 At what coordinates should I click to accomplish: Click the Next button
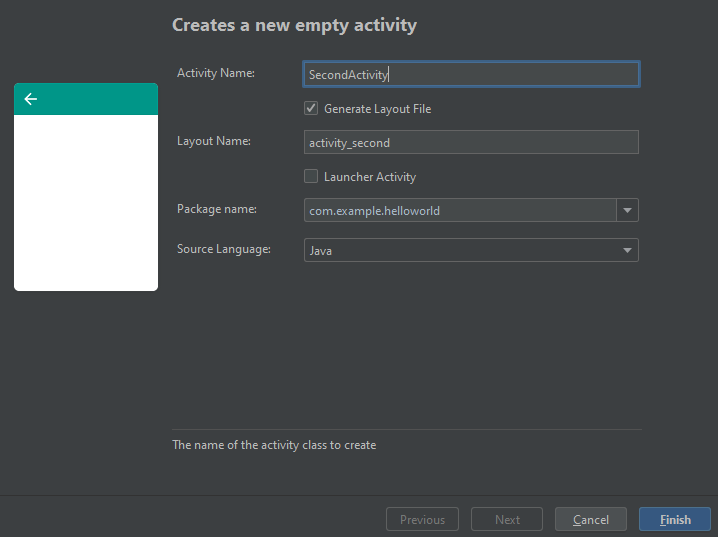click(507, 519)
